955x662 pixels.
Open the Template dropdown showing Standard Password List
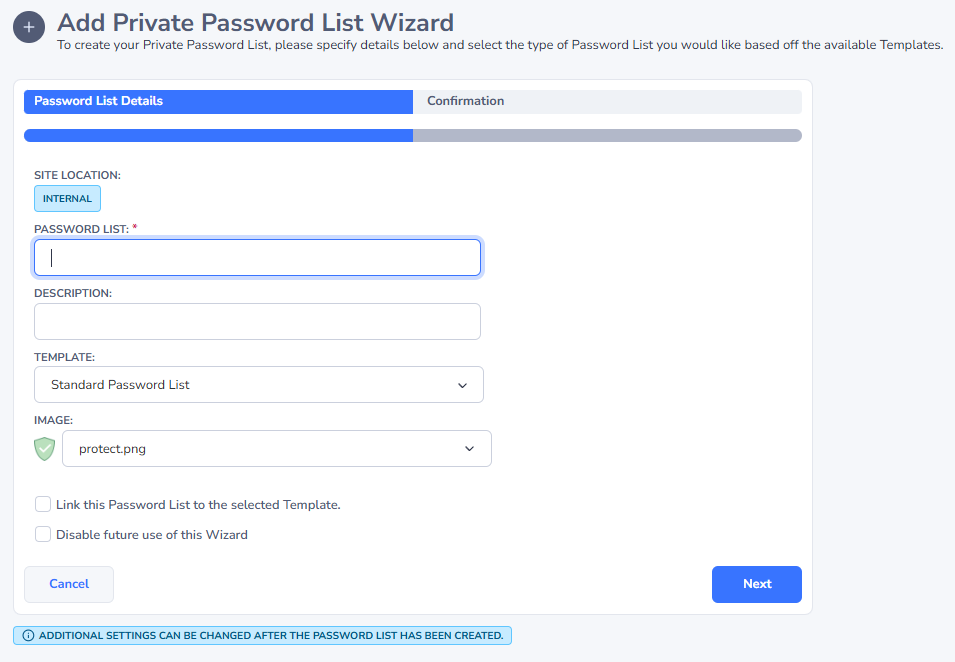click(258, 384)
